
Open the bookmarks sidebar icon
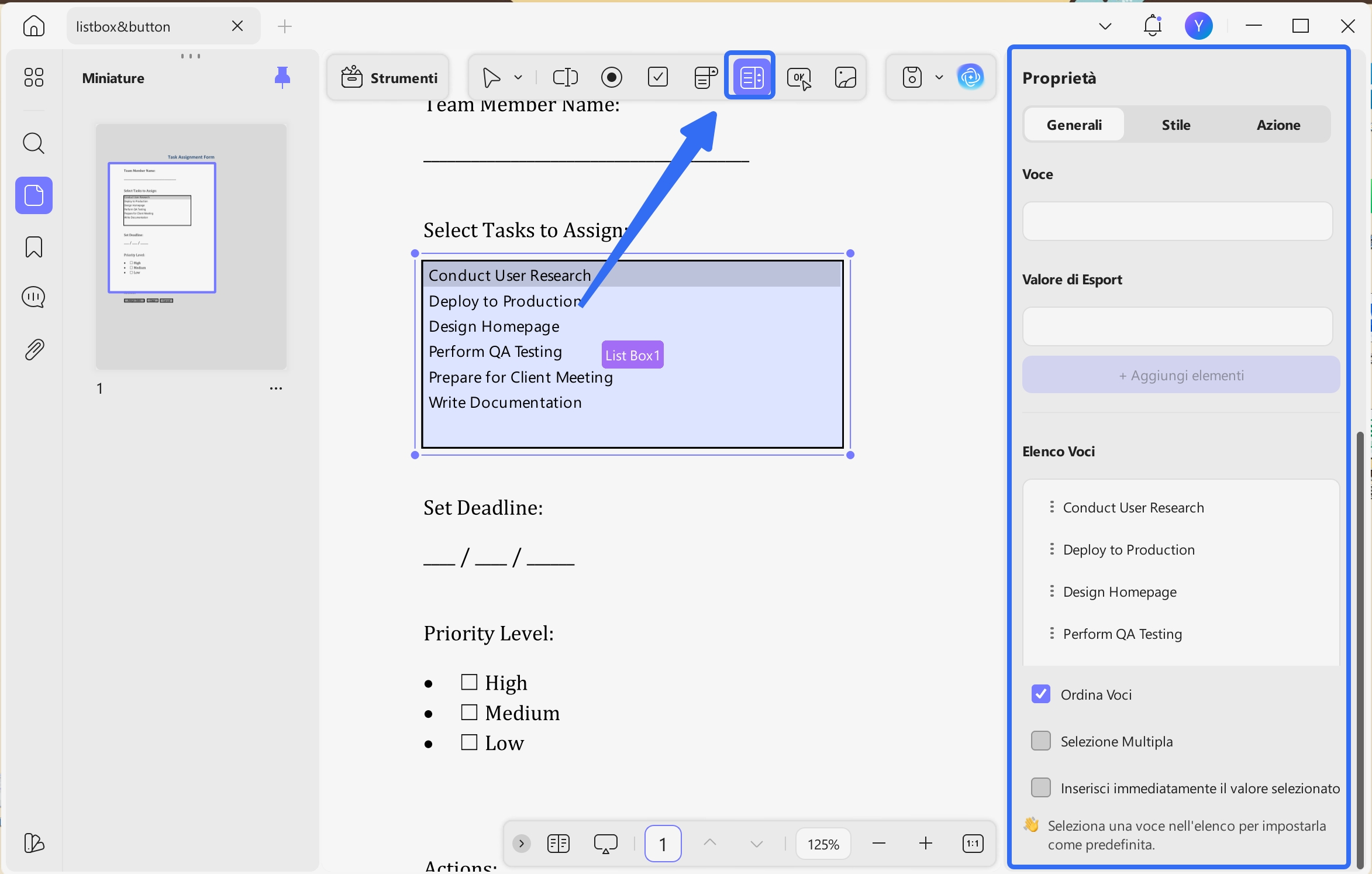pyautogui.click(x=33, y=247)
